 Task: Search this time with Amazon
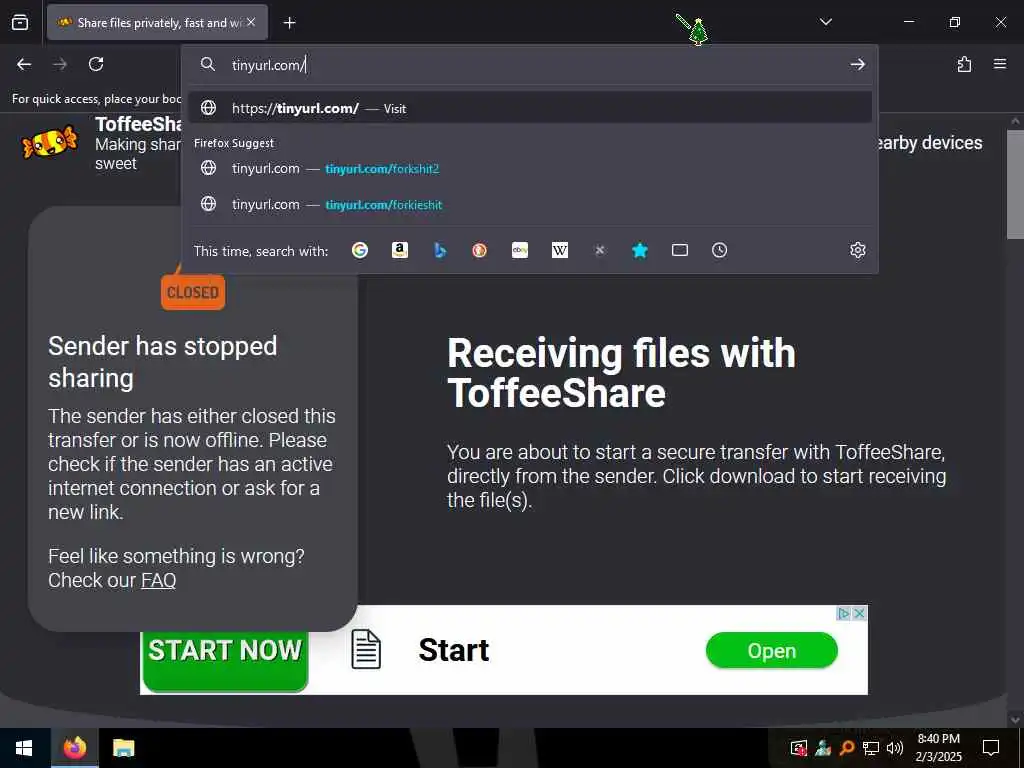tap(400, 250)
